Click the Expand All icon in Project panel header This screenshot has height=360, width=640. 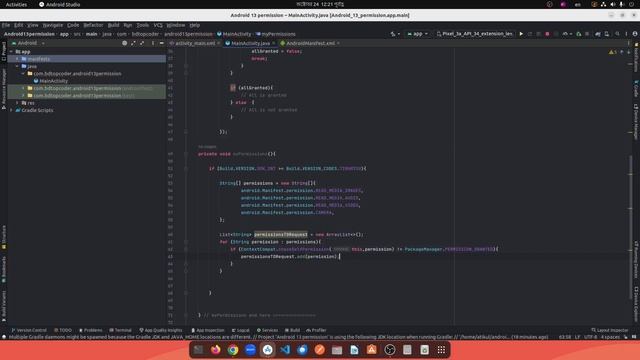click(133, 43)
